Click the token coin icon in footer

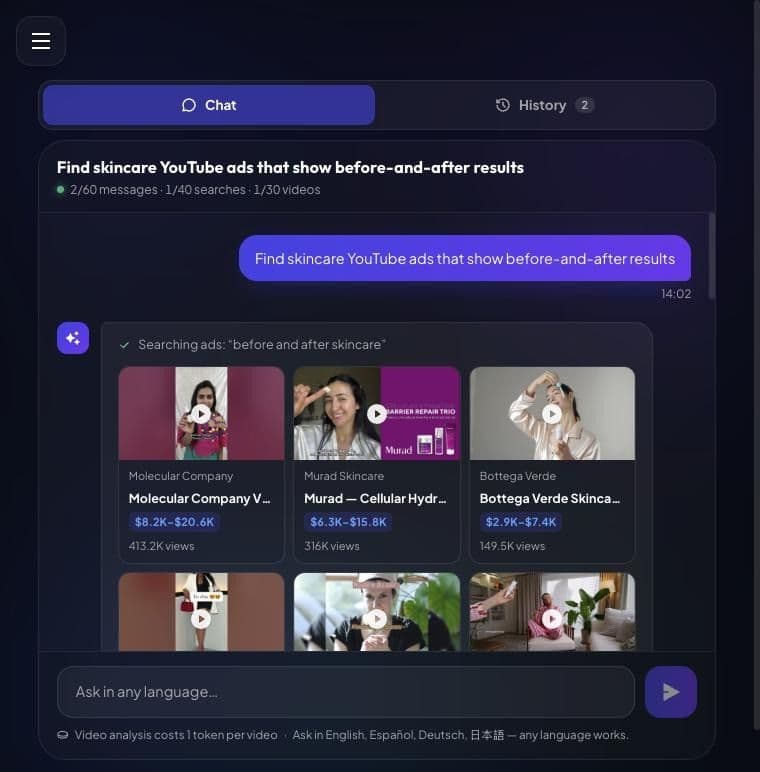(63, 735)
